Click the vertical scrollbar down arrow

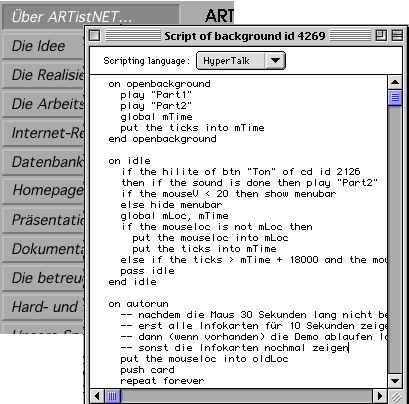point(395,381)
